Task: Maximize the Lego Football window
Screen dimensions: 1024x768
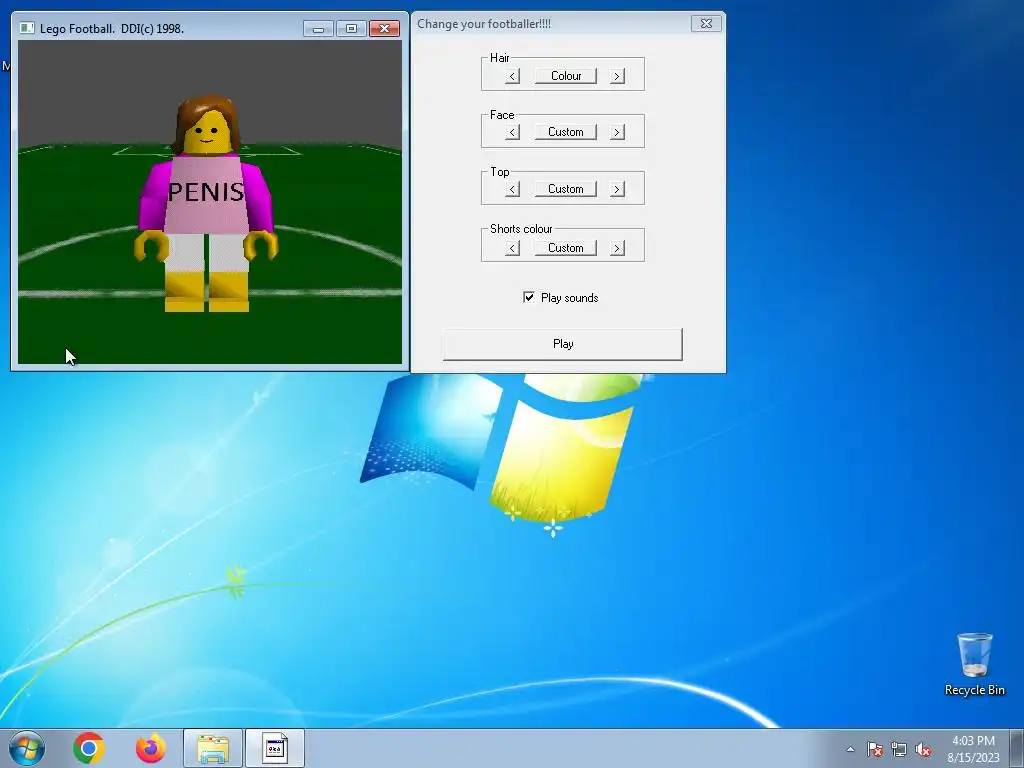Action: coord(351,29)
